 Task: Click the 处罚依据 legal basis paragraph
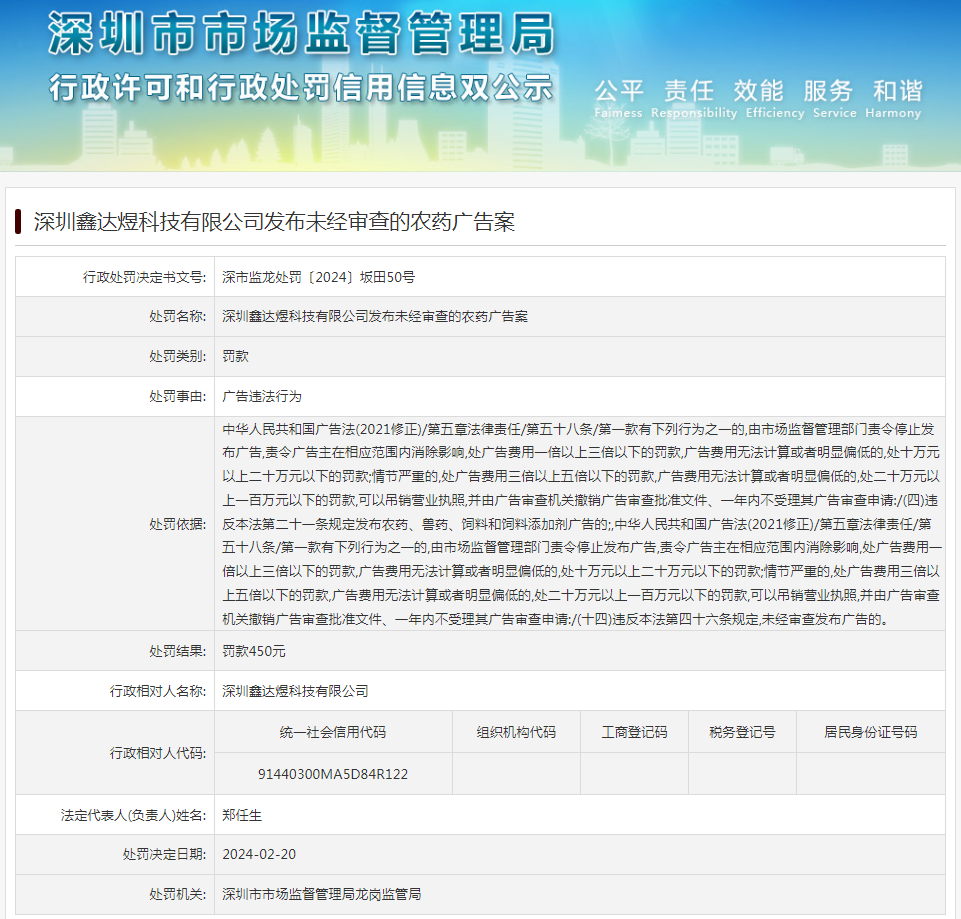click(x=580, y=523)
